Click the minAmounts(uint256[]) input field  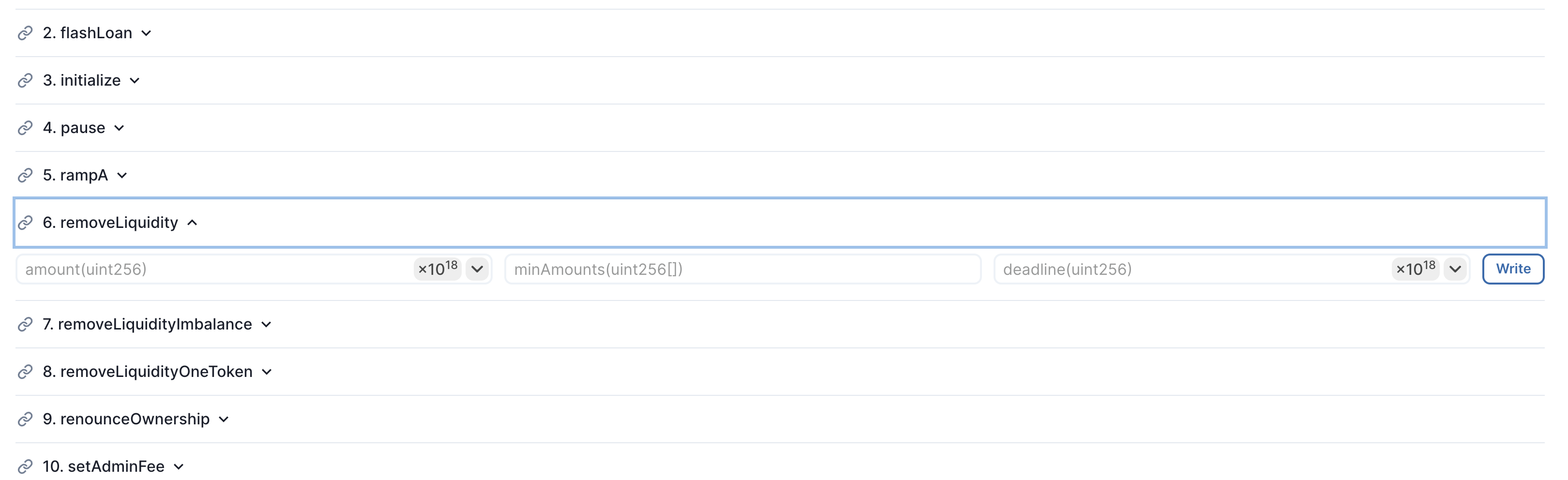click(742, 269)
